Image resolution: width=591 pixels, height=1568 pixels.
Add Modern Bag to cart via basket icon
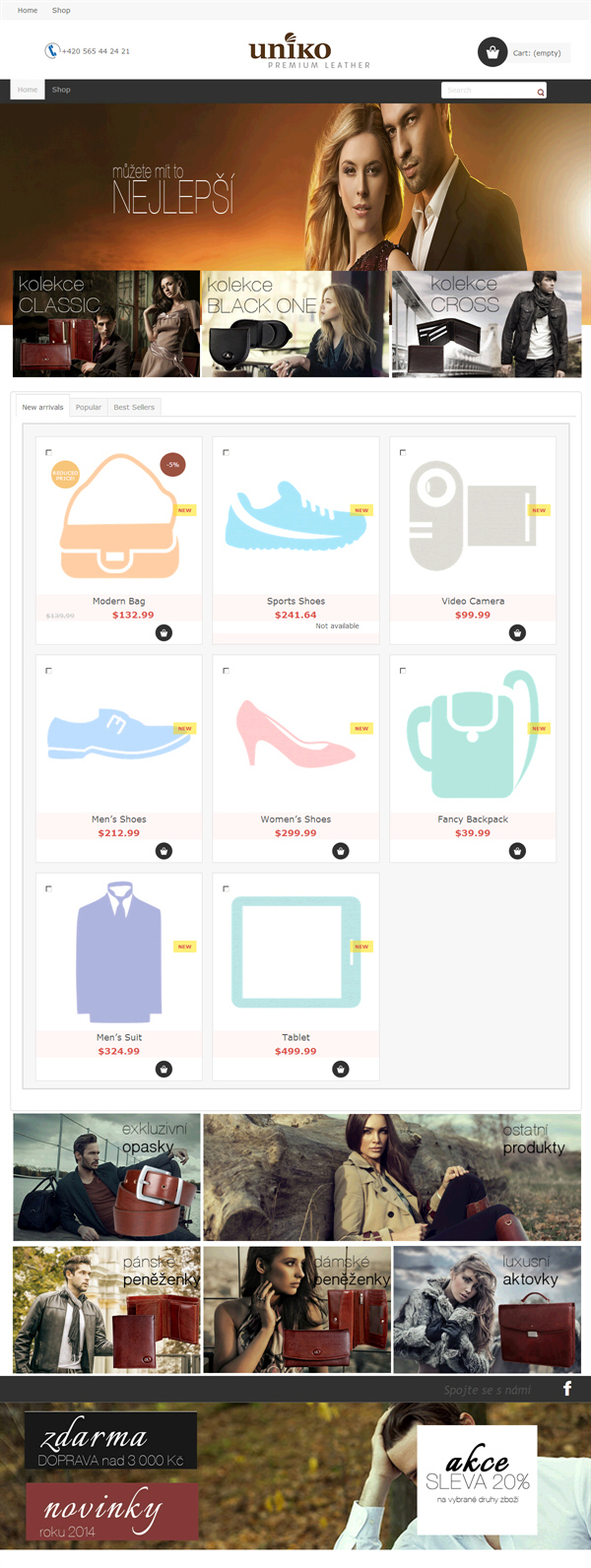click(164, 632)
